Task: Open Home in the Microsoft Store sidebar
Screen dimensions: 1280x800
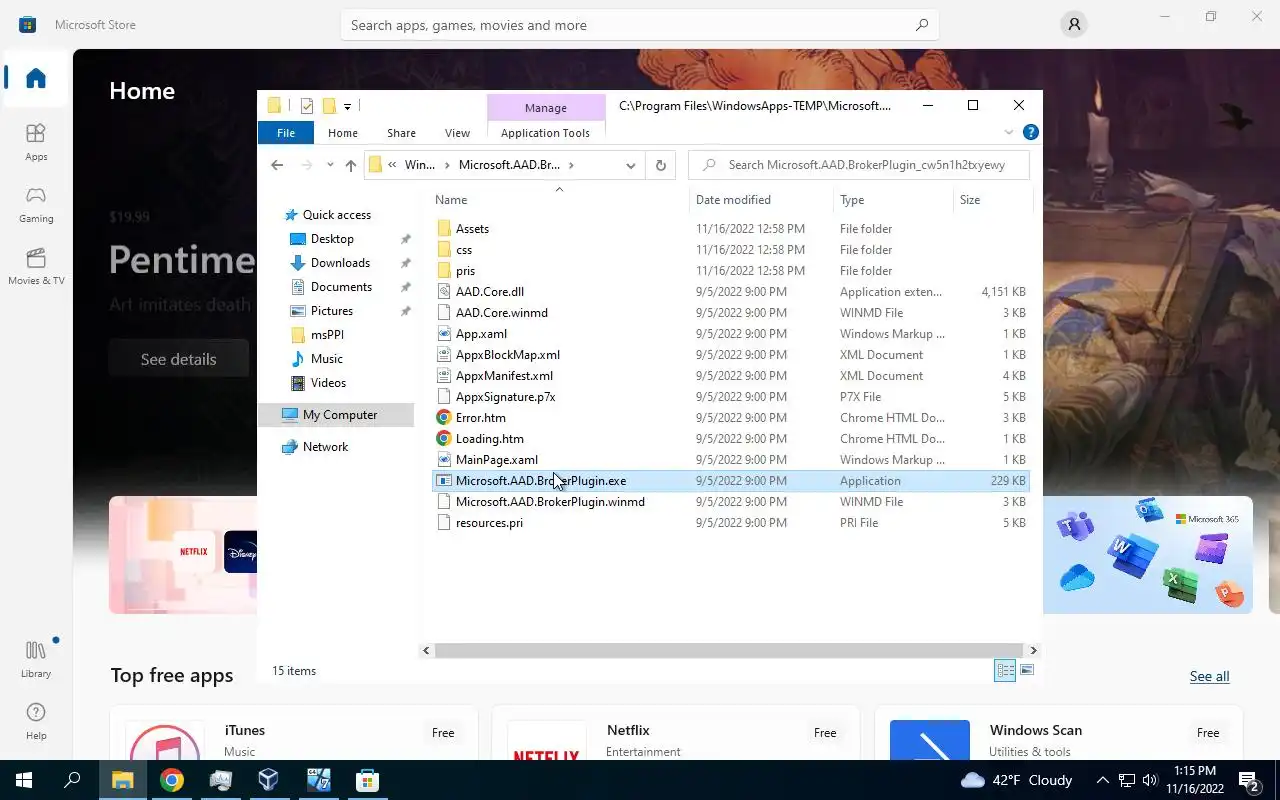Action: 36,78
